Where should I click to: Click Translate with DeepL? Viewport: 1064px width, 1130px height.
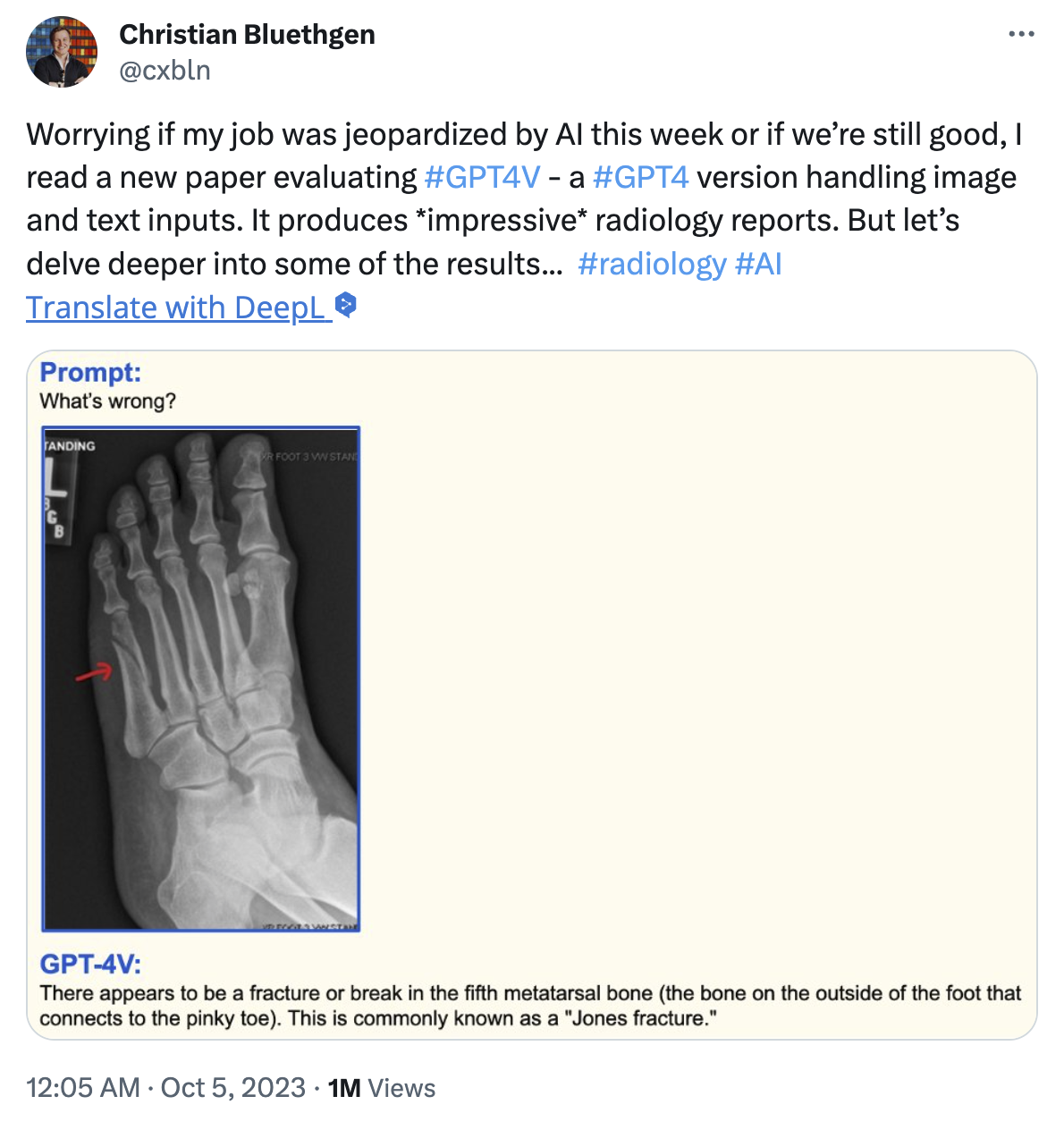coord(175,307)
